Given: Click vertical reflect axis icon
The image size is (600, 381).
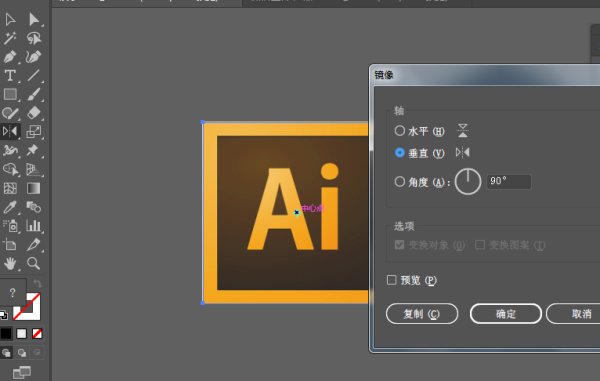Looking at the screenshot, I should [463, 153].
